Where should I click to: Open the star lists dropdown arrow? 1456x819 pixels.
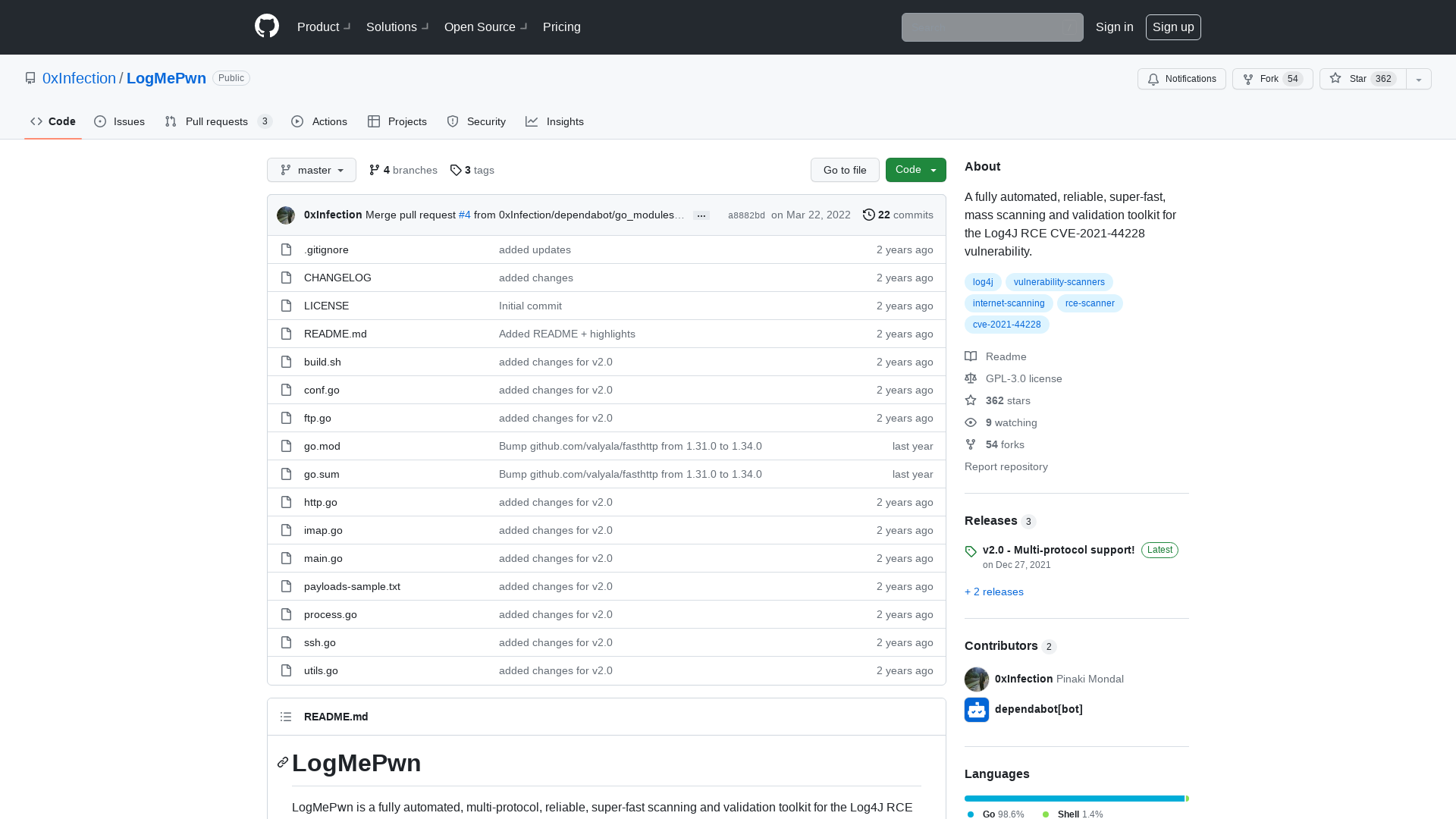(x=1419, y=79)
